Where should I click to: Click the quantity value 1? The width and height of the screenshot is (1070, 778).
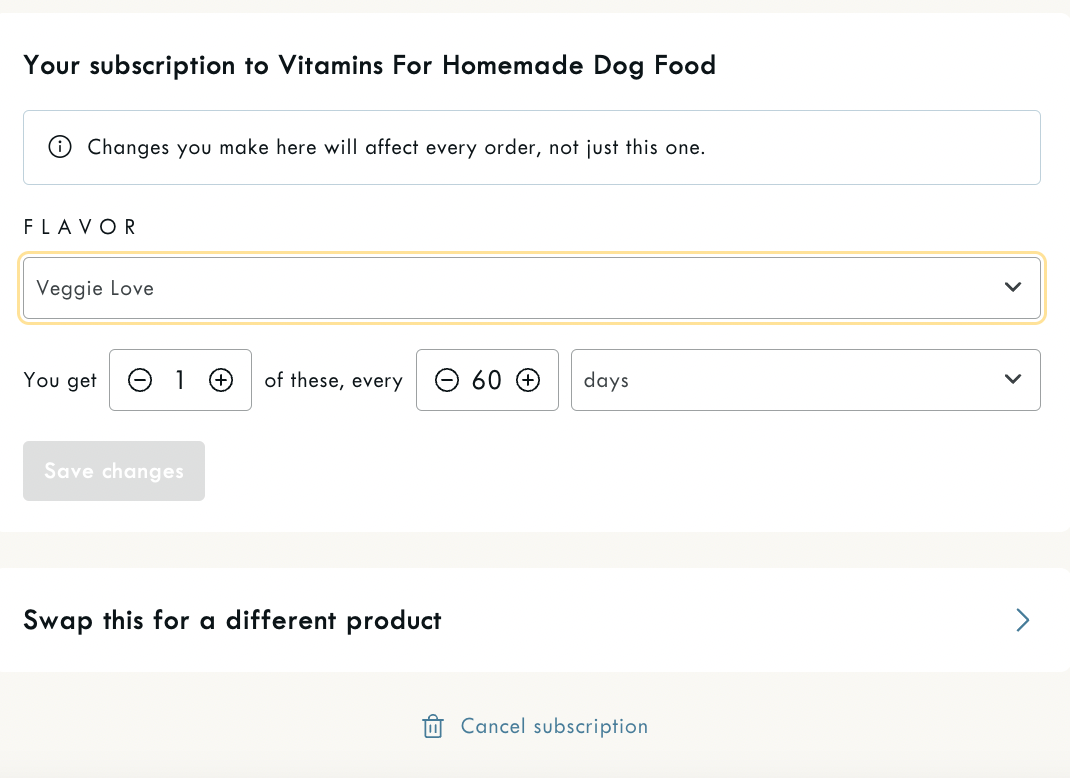(x=180, y=380)
